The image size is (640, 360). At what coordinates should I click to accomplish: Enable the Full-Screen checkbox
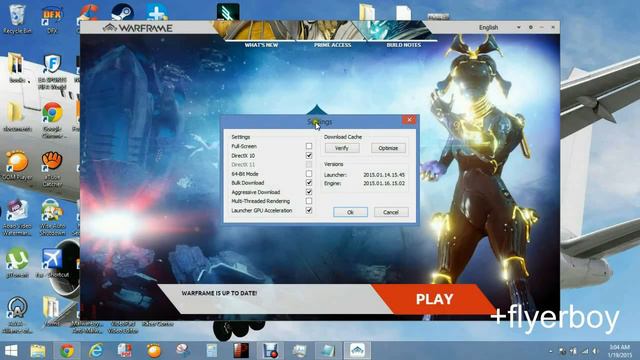pyautogui.click(x=309, y=146)
